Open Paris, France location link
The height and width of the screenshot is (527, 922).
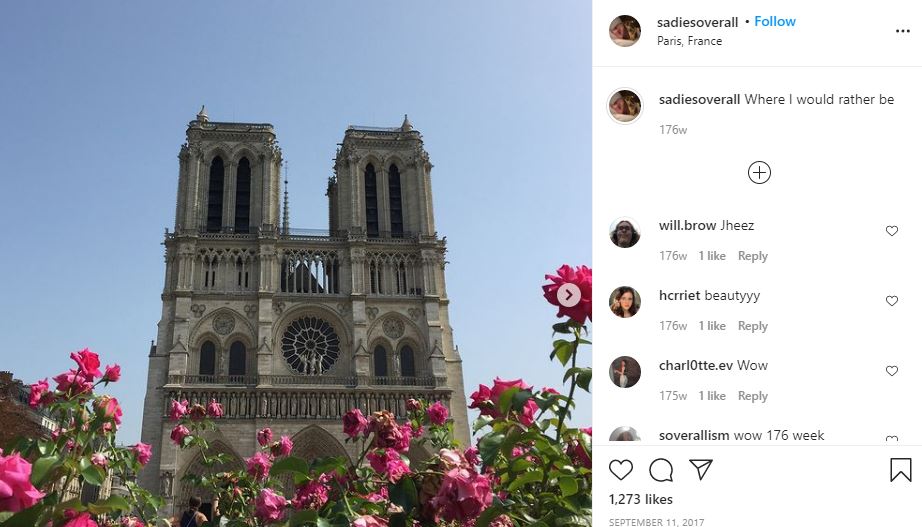pos(689,41)
